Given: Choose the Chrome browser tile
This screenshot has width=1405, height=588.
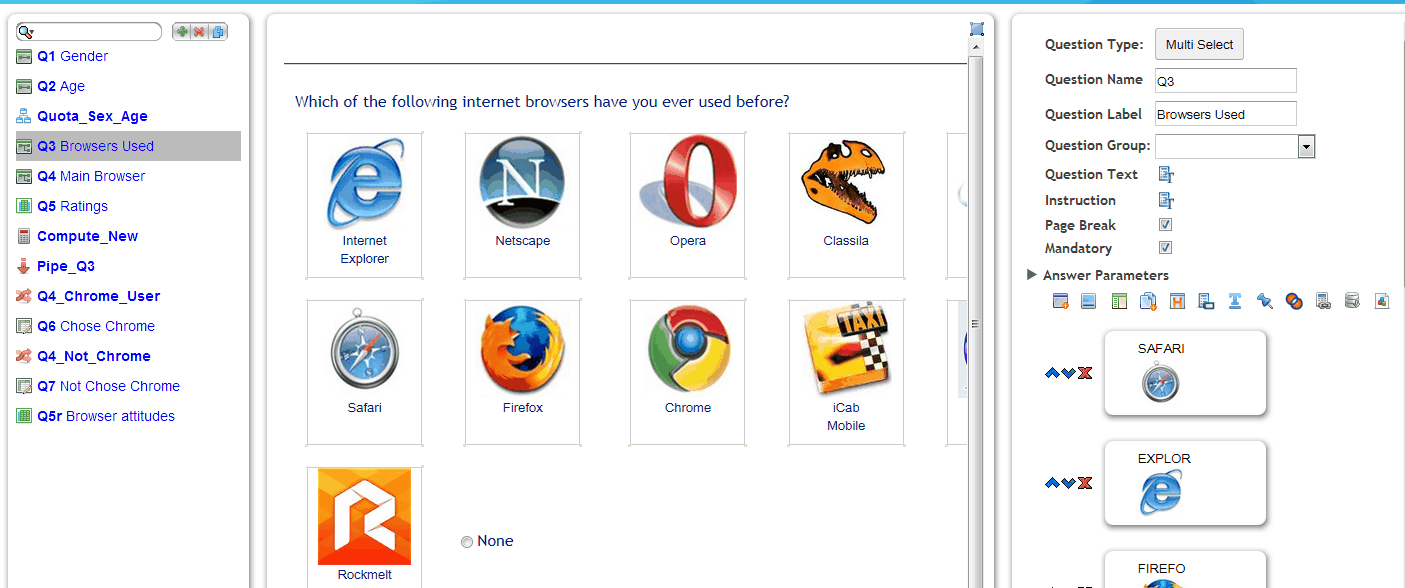Looking at the screenshot, I should (x=688, y=372).
